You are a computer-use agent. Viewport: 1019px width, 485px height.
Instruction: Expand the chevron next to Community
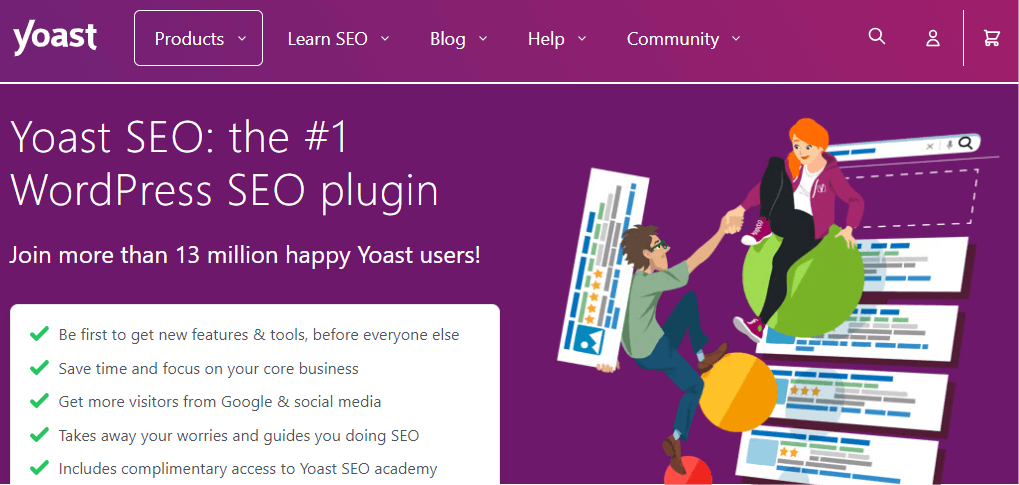pos(736,39)
